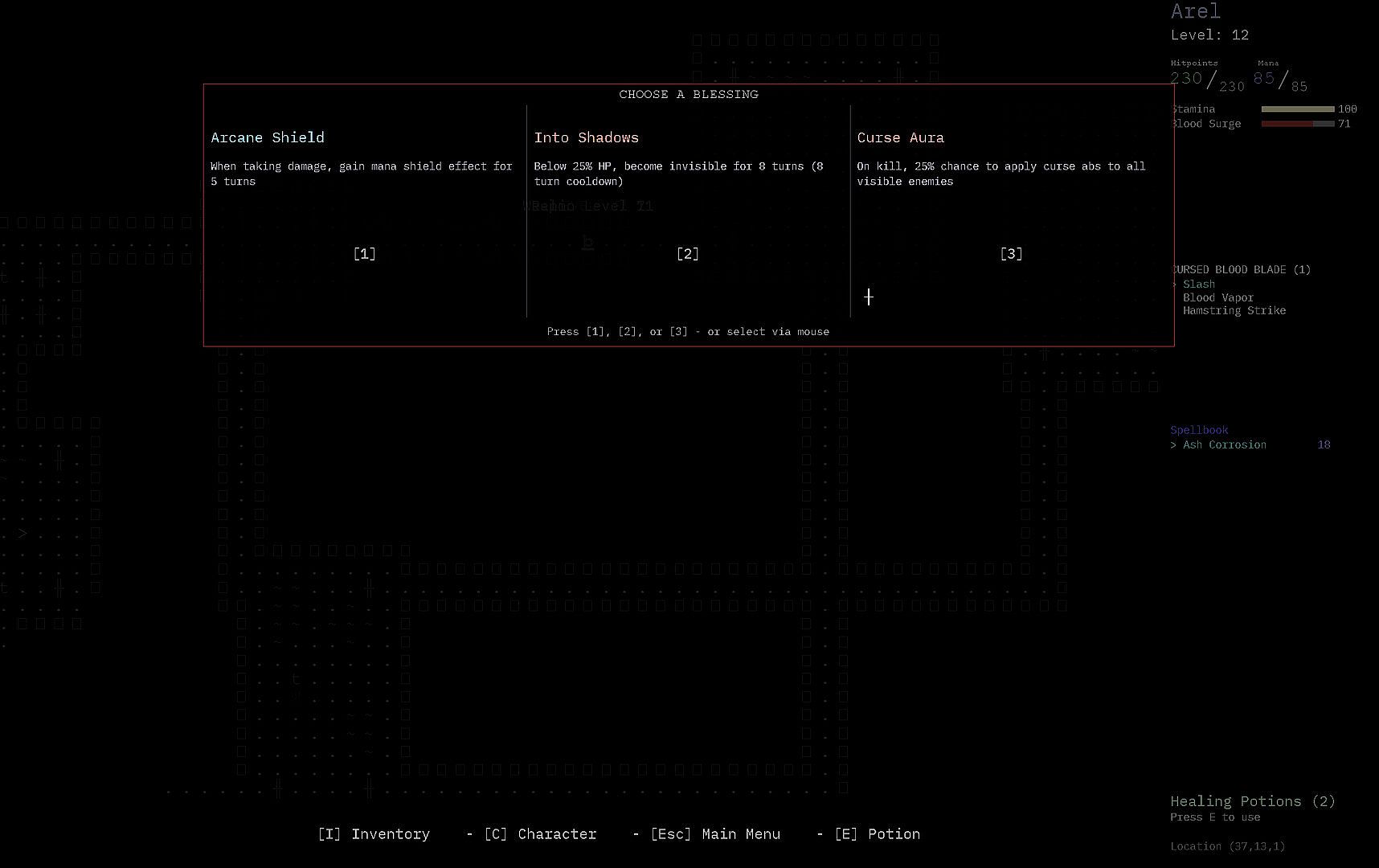Click the Blood Surge bar

pyautogui.click(x=1298, y=123)
